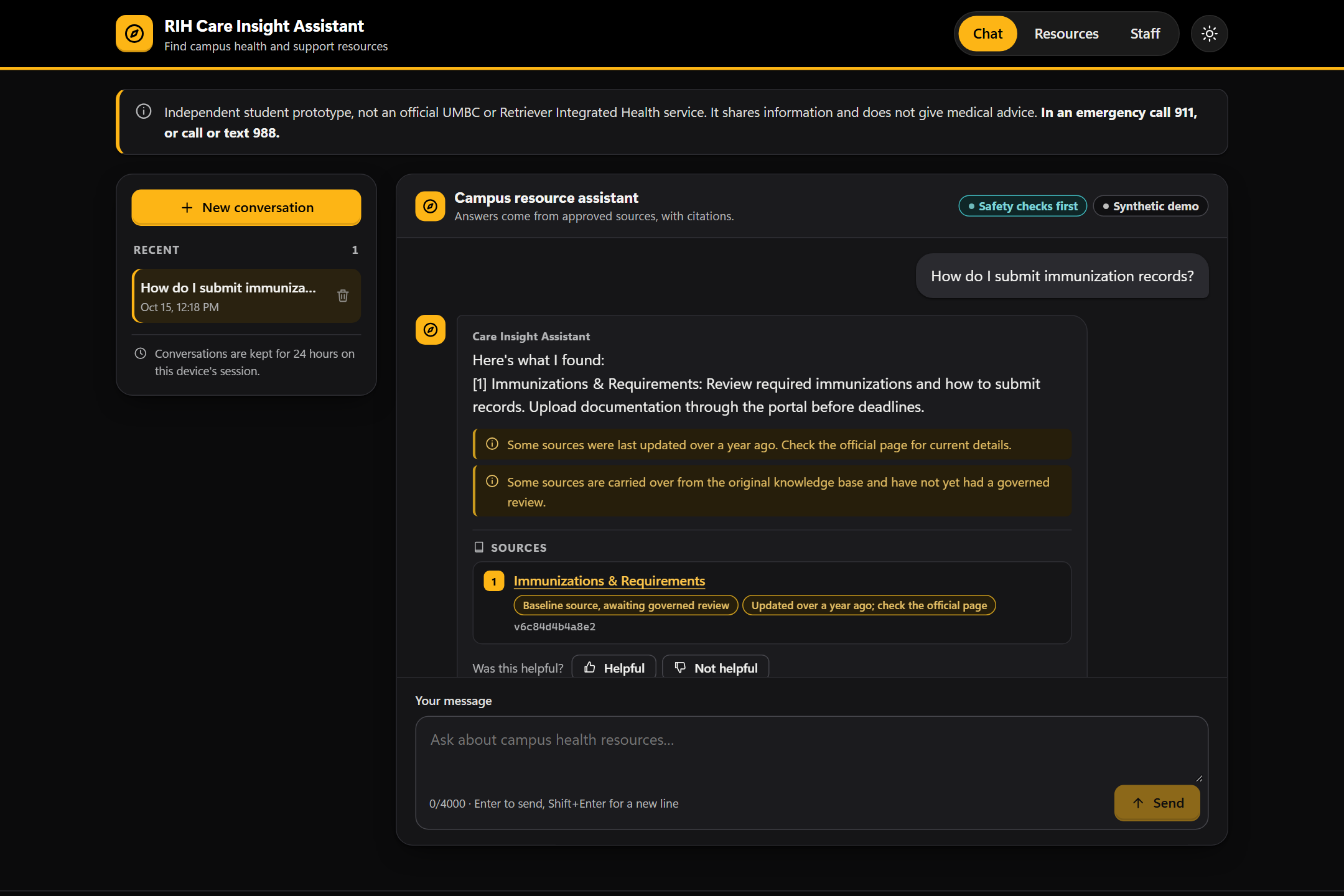Click the Campus resource assistant compass icon
1344x896 pixels.
click(x=430, y=207)
